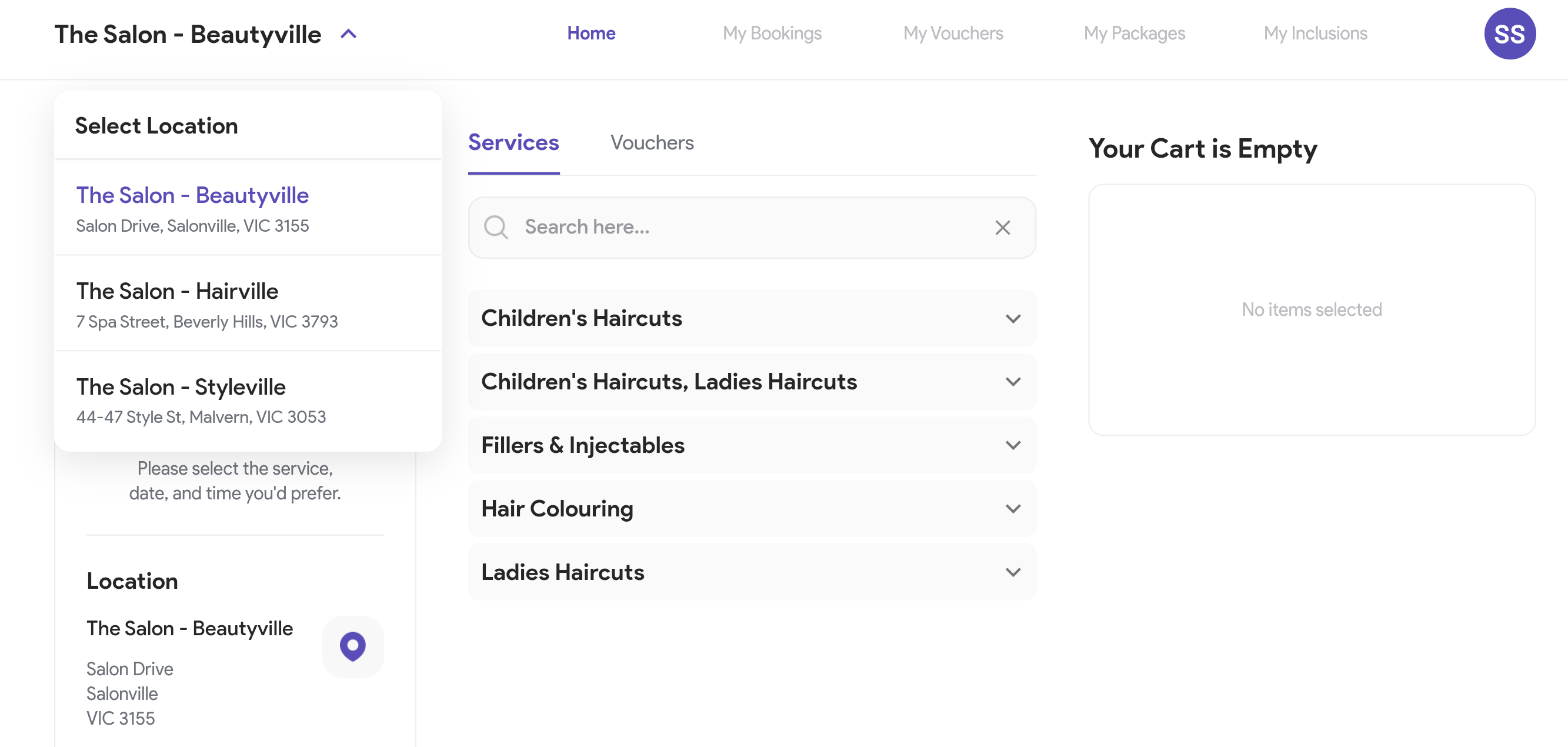Click address Salon Drive, Salonville, VIC 3155
The height and width of the screenshot is (747, 1568).
point(192,226)
